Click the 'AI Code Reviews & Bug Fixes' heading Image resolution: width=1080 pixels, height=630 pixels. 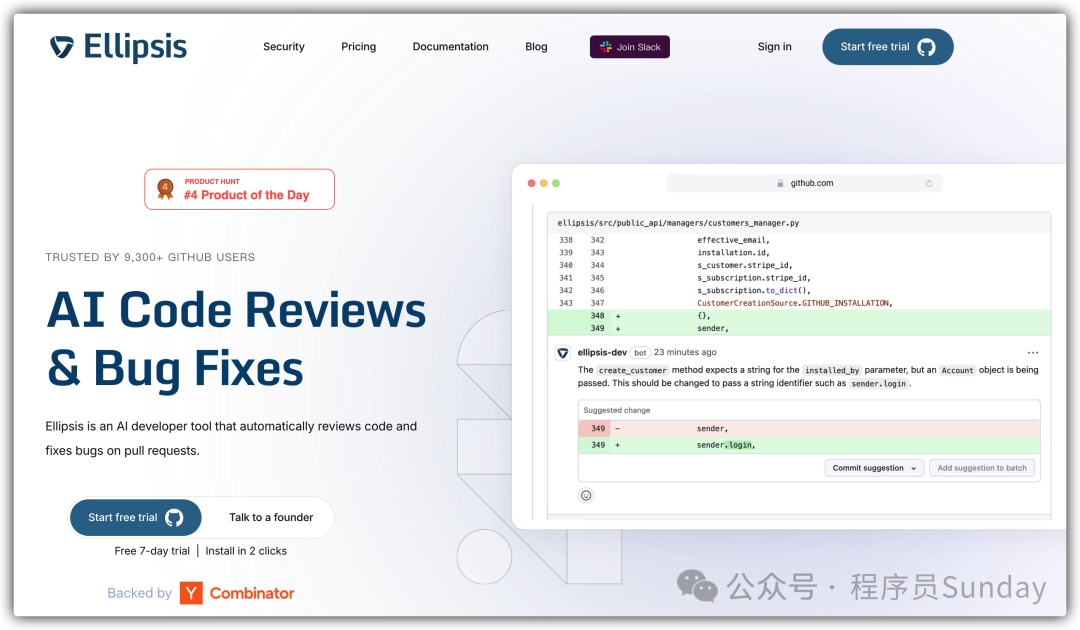pos(236,339)
